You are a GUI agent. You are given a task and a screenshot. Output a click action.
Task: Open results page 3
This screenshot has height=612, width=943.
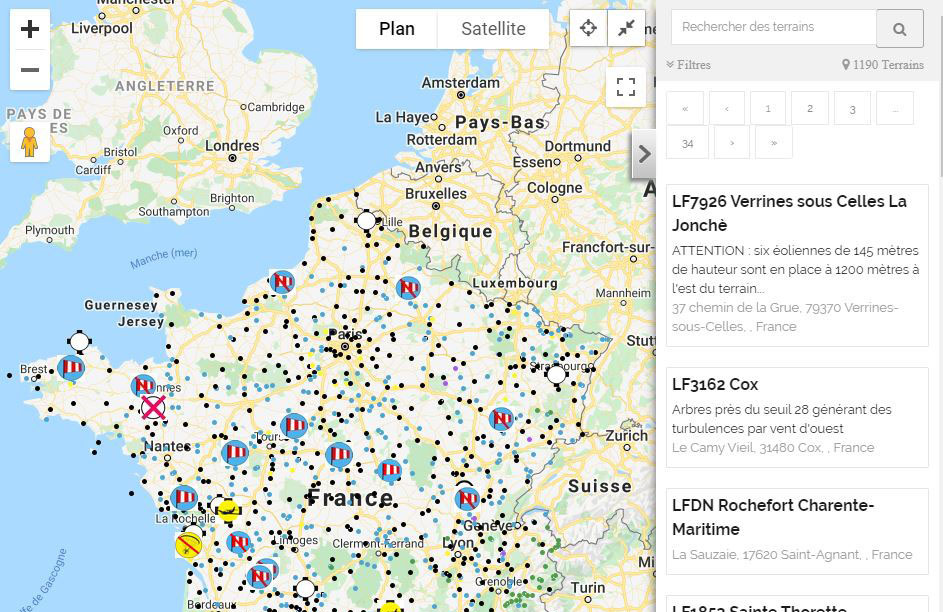point(852,109)
